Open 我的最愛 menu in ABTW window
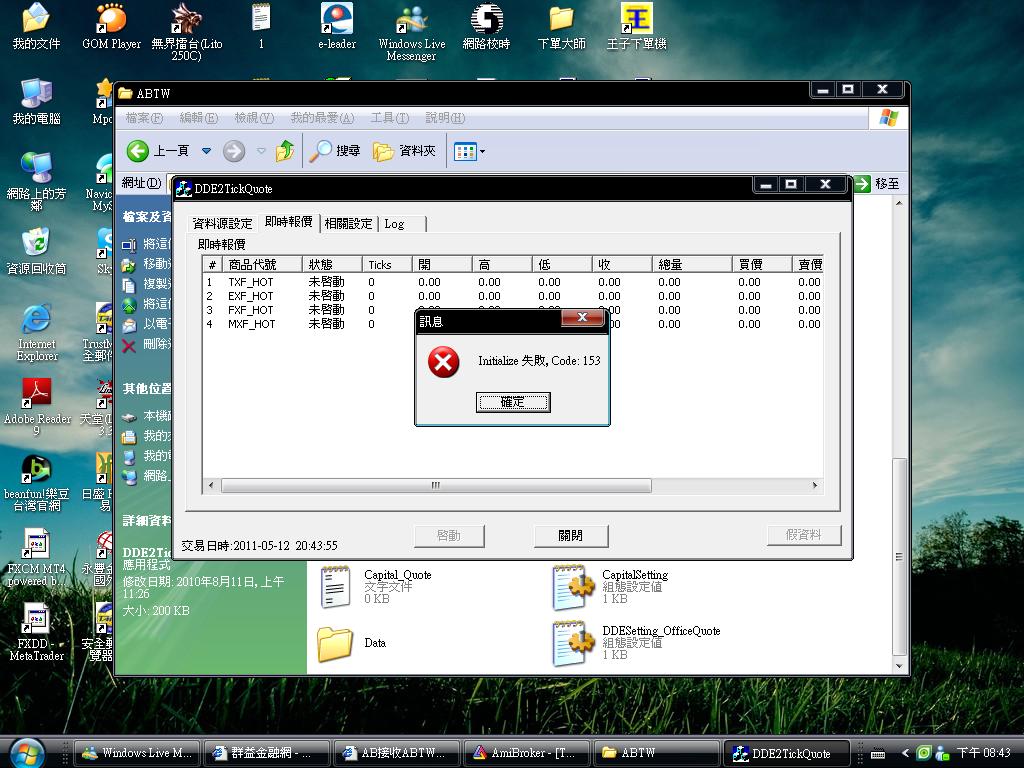 coord(322,118)
